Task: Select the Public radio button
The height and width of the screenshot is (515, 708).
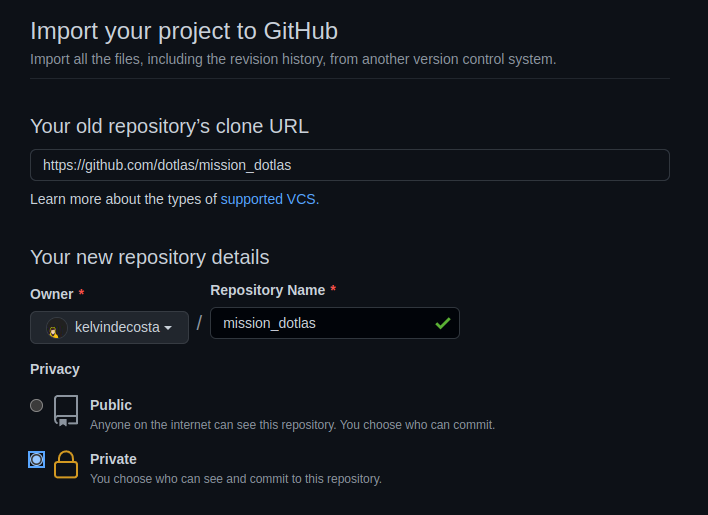Action: (37, 405)
